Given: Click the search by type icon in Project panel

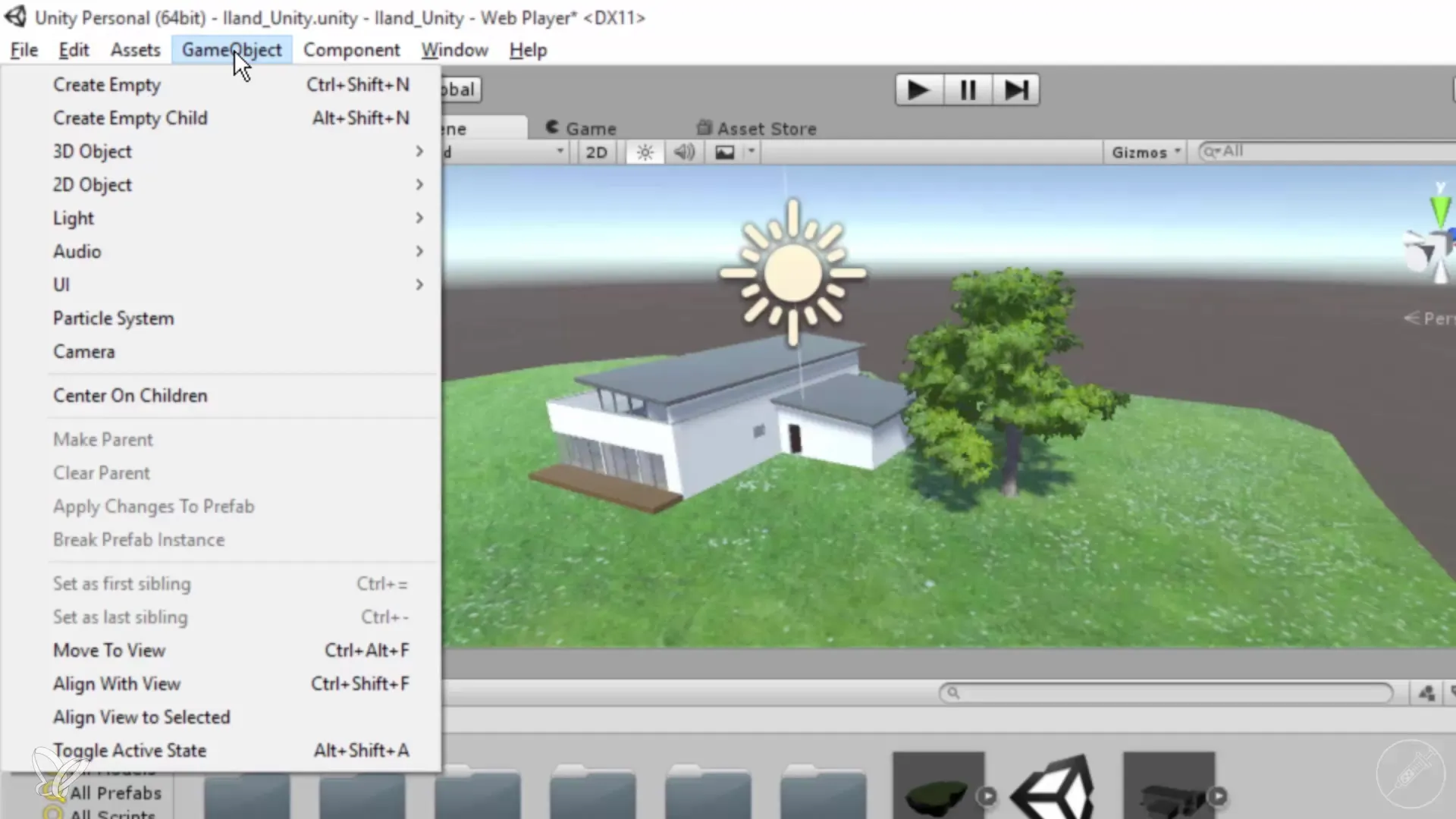Looking at the screenshot, I should pos(1426,692).
